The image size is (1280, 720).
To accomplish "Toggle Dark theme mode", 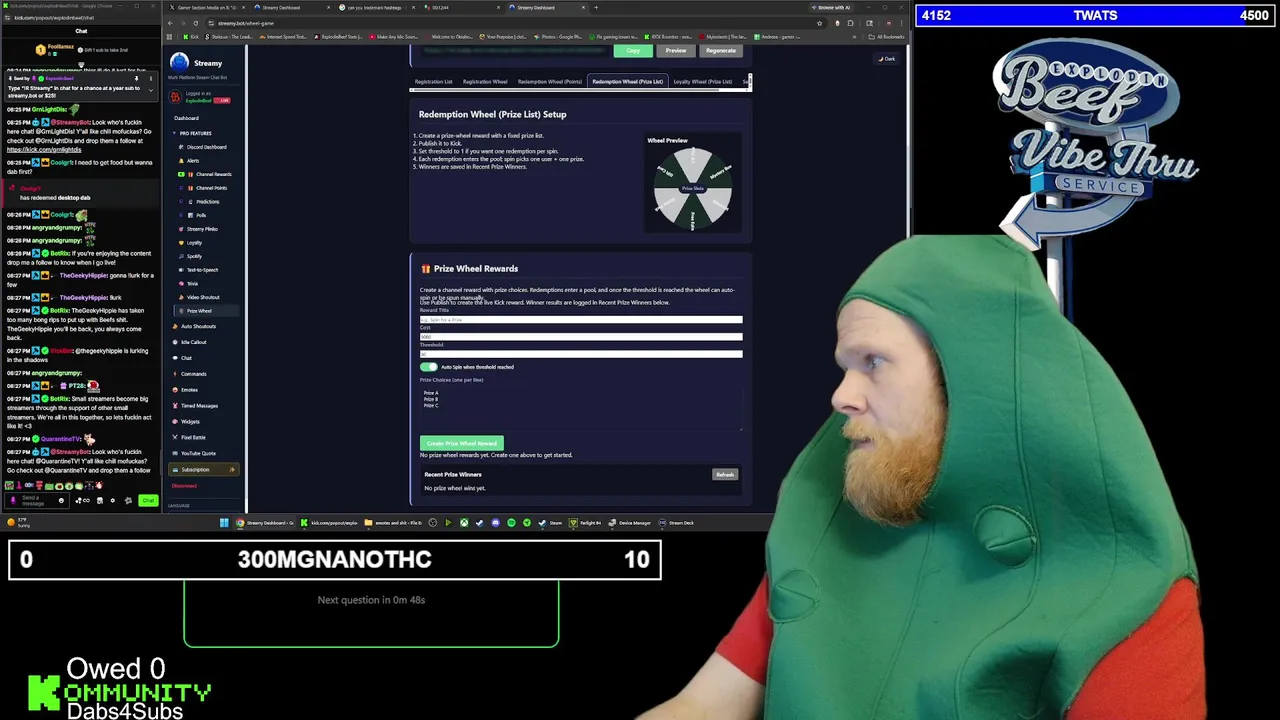I will [x=887, y=59].
